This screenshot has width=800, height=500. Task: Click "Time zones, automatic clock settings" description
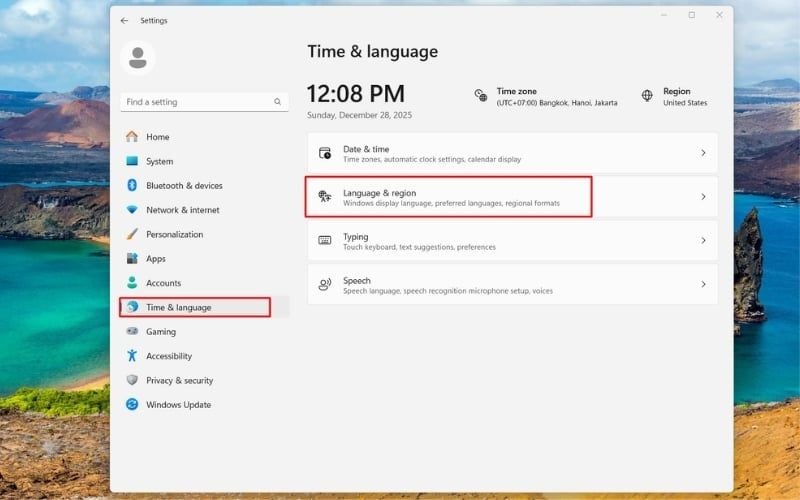(x=432, y=159)
